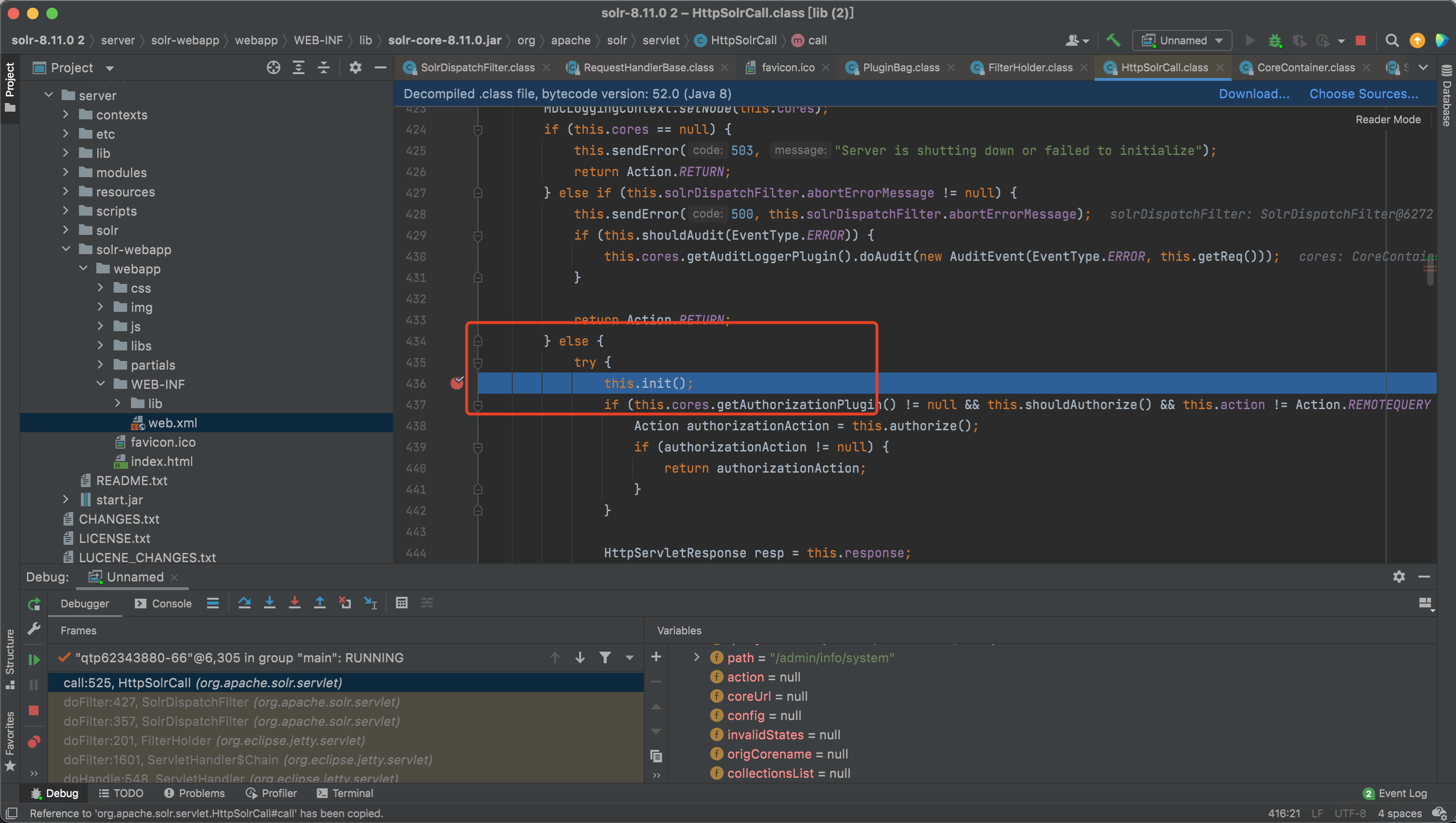Click the Run to Cursor icon
The image size is (1456, 823).
[370, 603]
